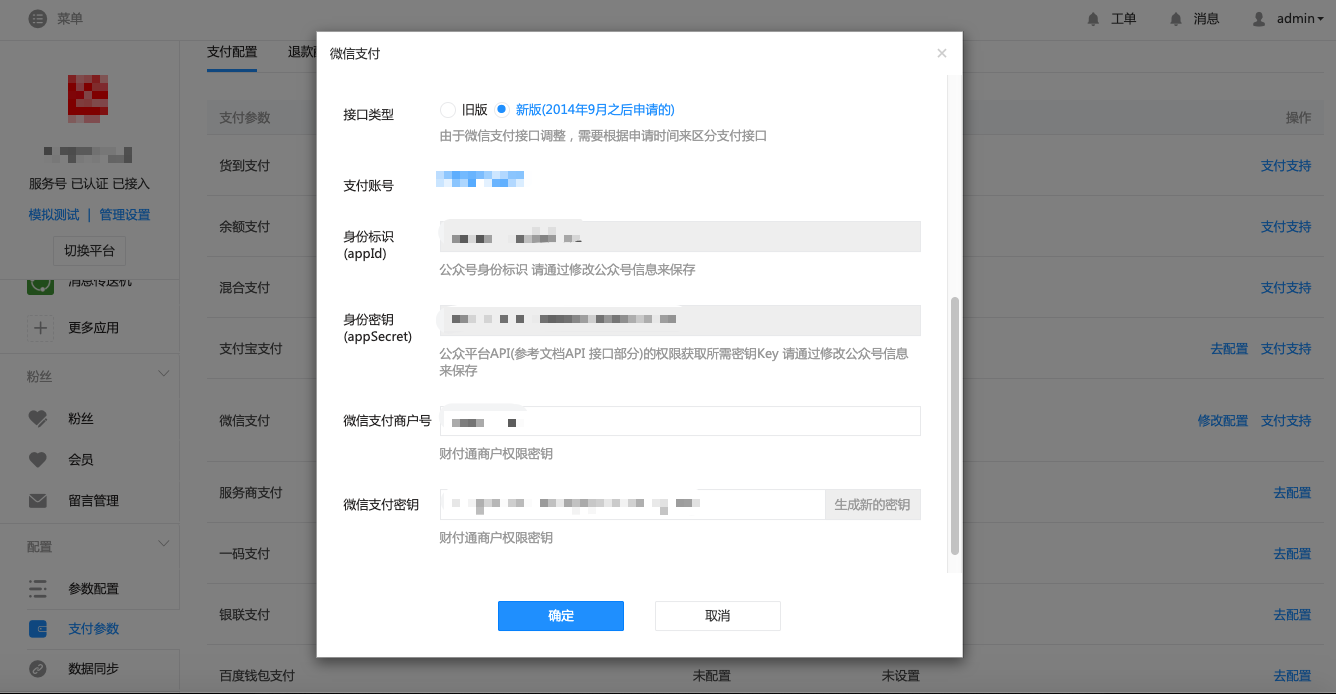
Task: Open the 模拟测试 link
Action: click(x=54, y=215)
